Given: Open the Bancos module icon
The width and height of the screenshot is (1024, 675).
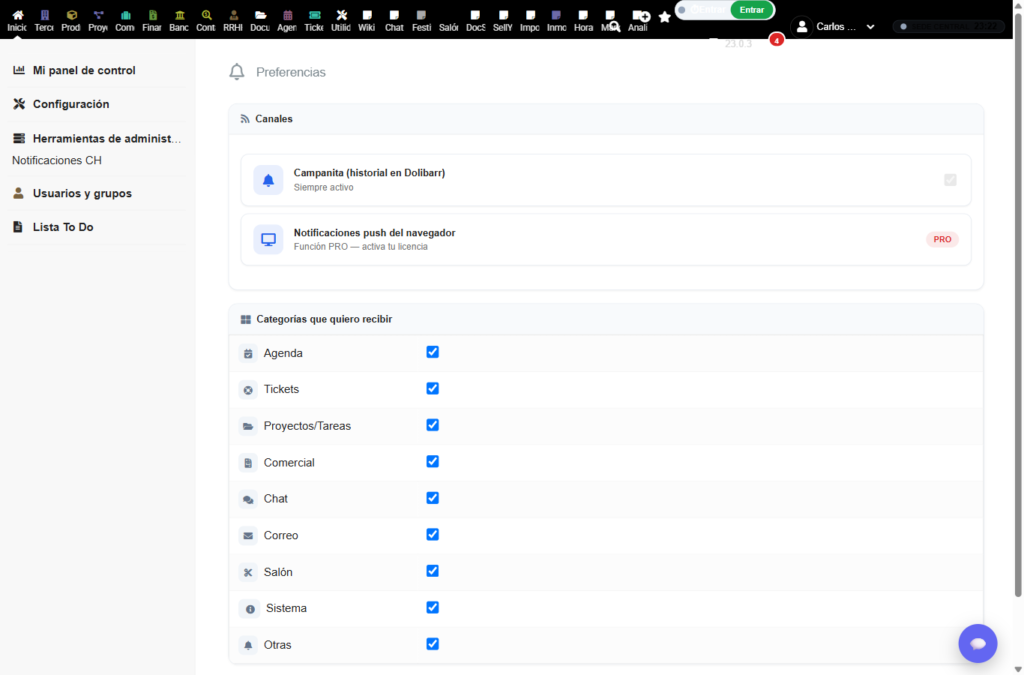Looking at the screenshot, I should 179,15.
